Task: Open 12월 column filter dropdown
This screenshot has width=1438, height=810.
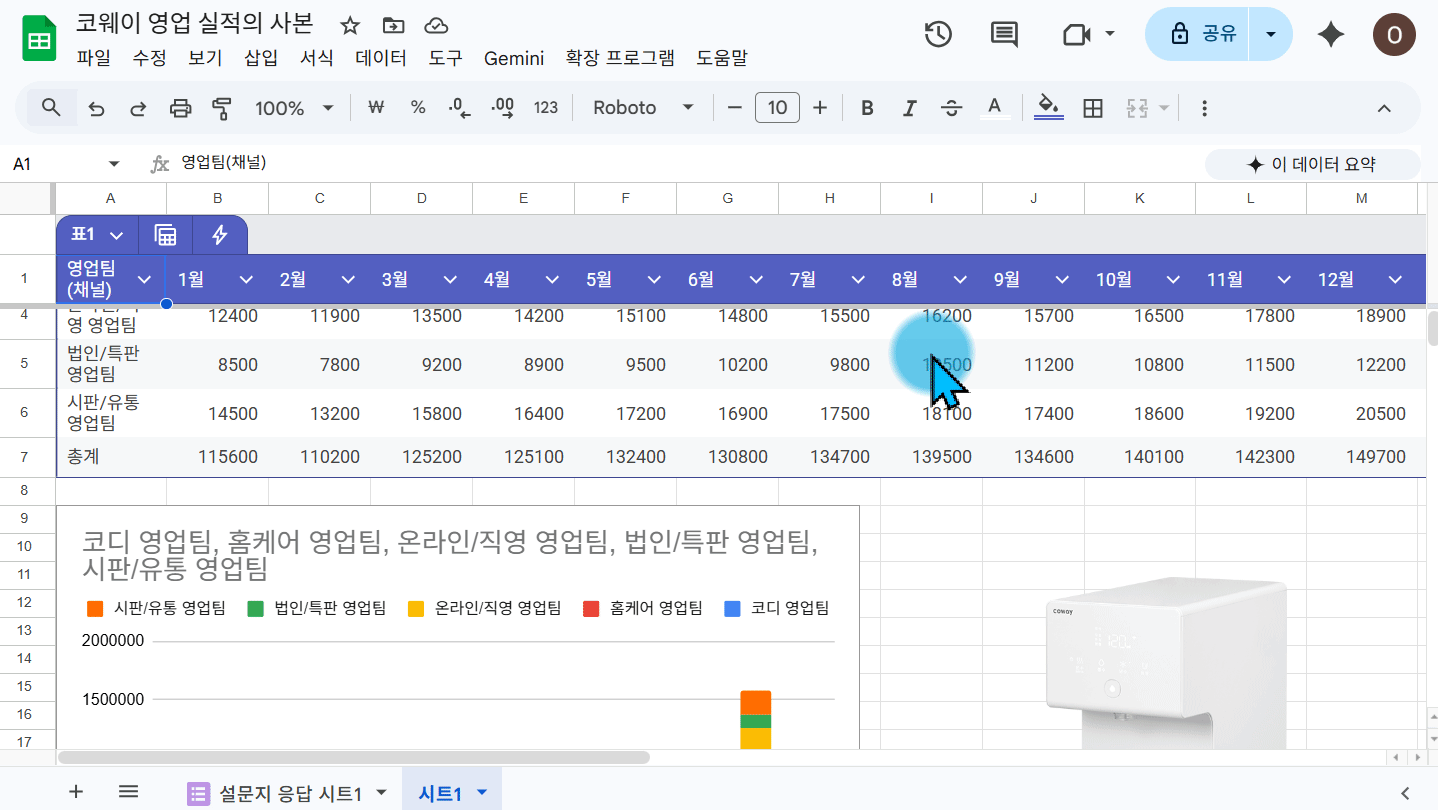Action: pos(1395,280)
